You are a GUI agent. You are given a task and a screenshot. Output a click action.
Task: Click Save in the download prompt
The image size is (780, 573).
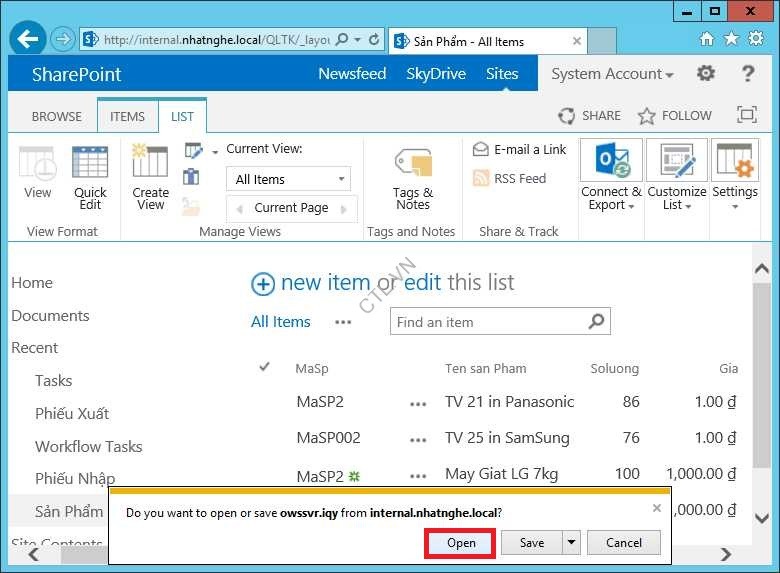click(x=532, y=543)
